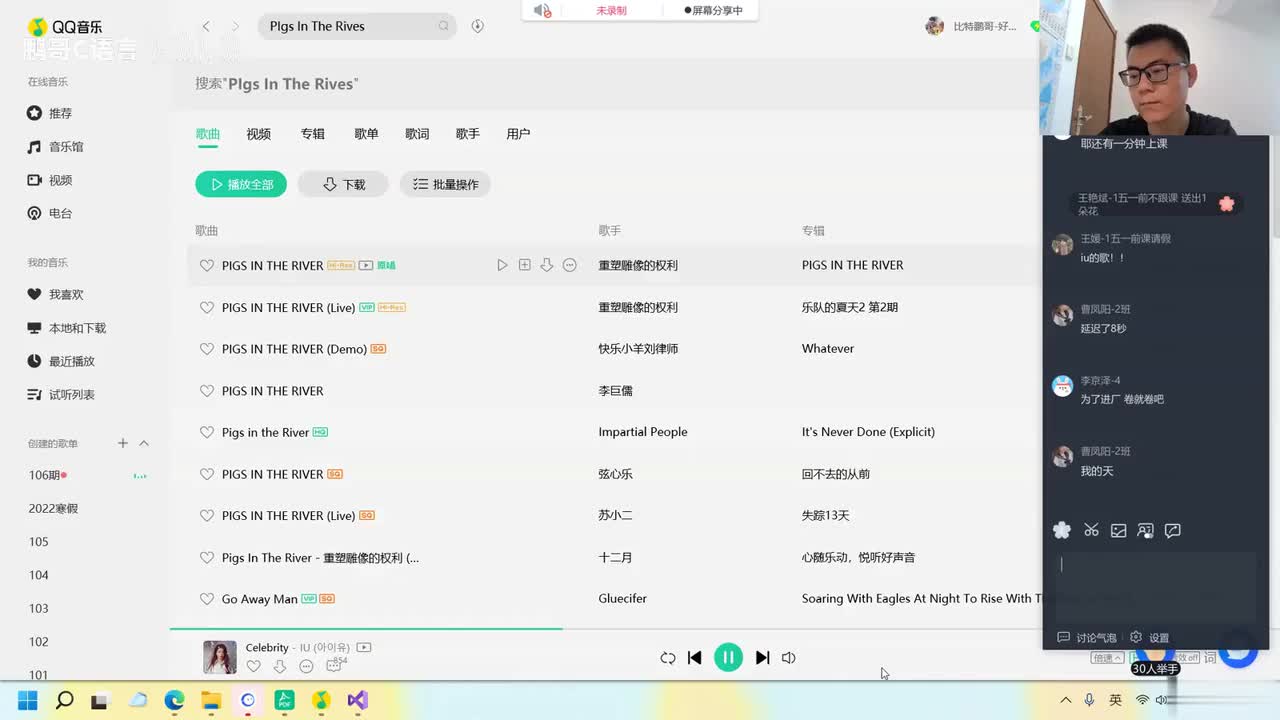Open the player volume icon
This screenshot has height=720, width=1280.
coord(789,658)
